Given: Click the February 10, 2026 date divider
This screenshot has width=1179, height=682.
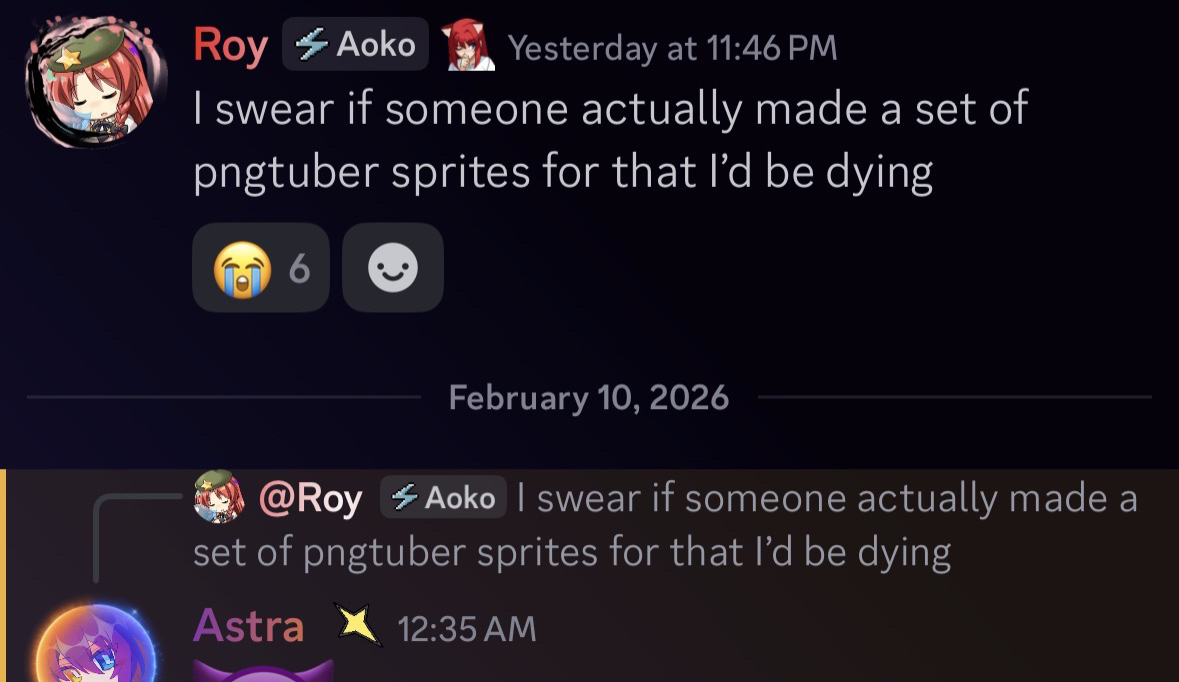Looking at the screenshot, I should [589, 398].
